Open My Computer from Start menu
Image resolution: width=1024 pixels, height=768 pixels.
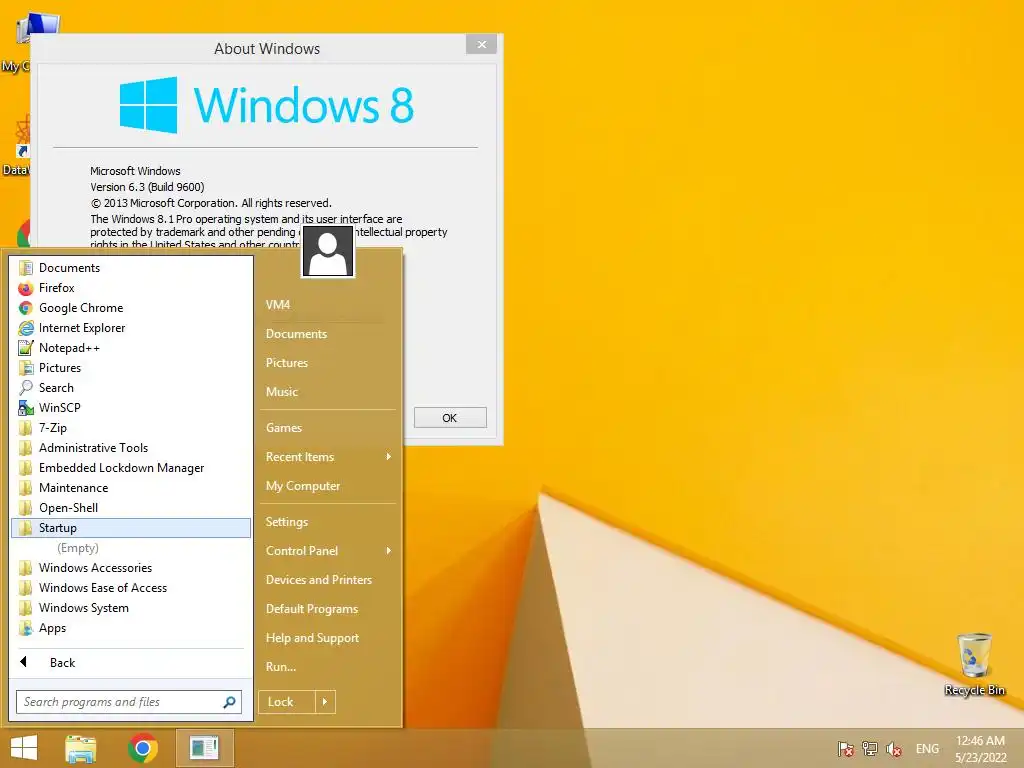tap(328, 486)
